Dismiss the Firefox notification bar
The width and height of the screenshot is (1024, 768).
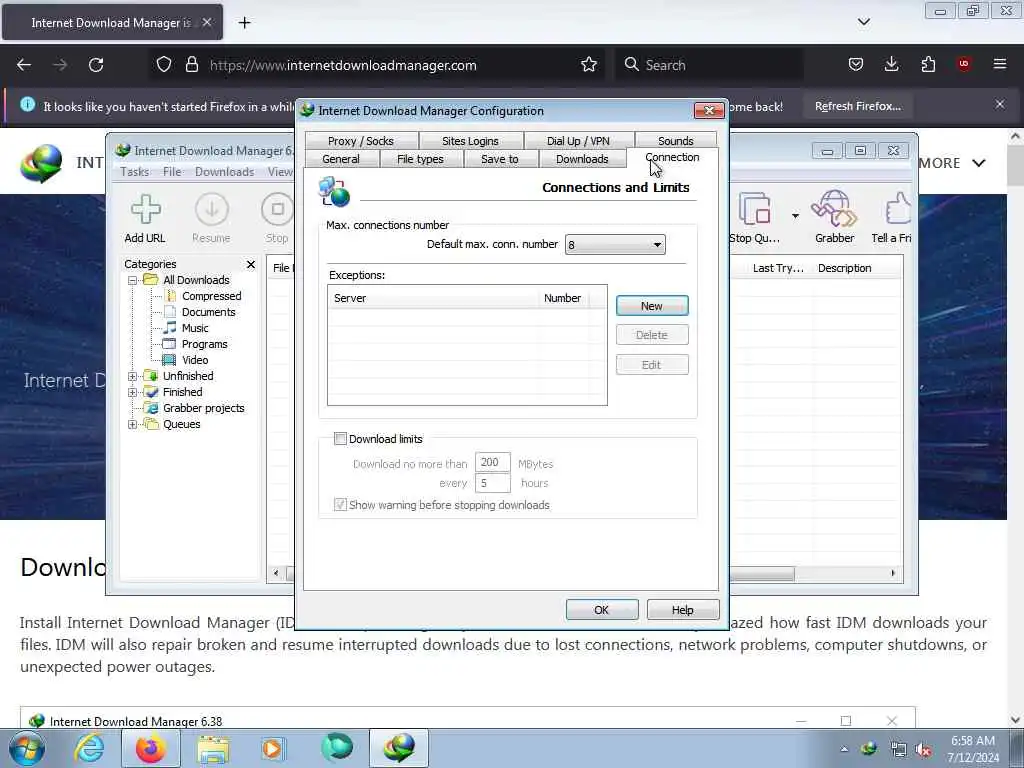pyautogui.click(x=1000, y=104)
